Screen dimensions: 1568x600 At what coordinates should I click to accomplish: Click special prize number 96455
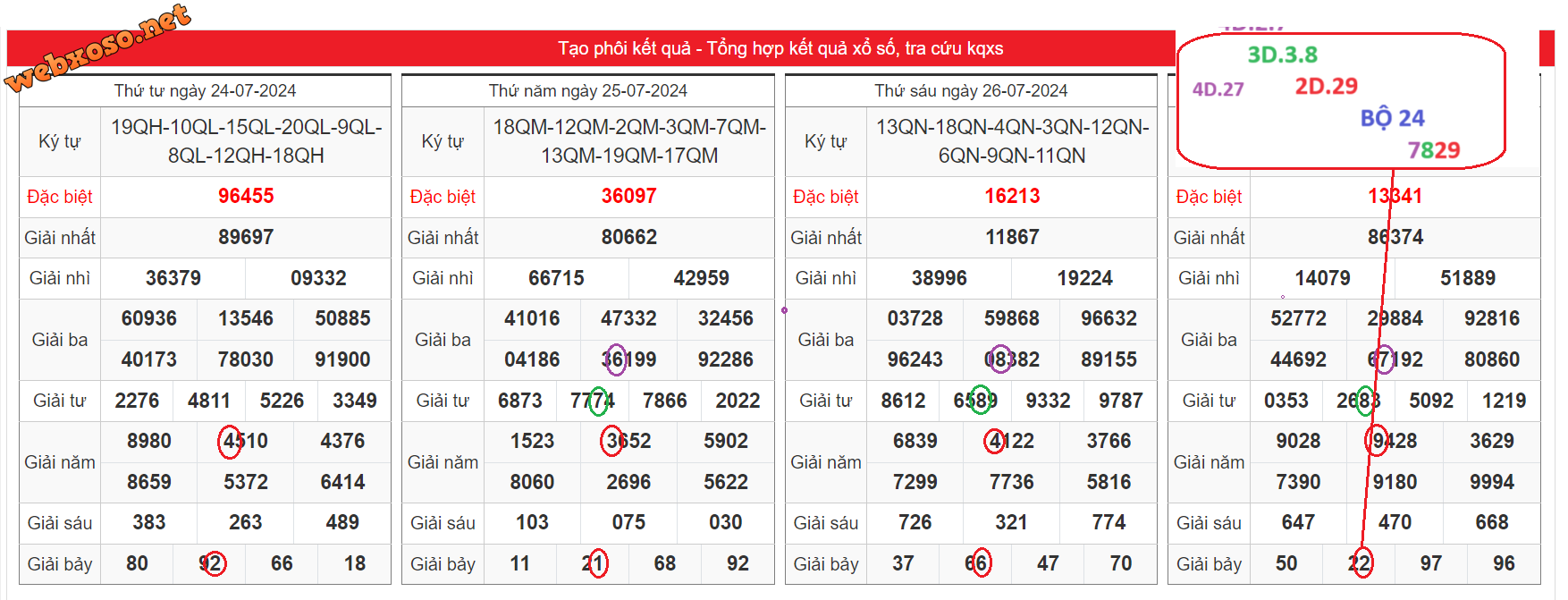click(246, 196)
